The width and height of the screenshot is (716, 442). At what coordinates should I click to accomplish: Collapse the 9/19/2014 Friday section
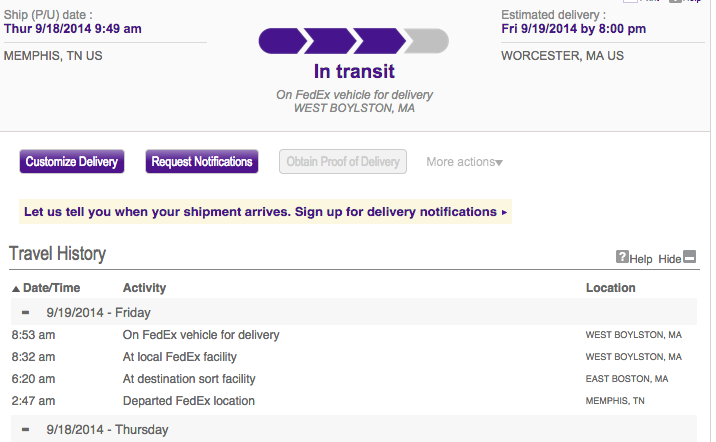26,313
